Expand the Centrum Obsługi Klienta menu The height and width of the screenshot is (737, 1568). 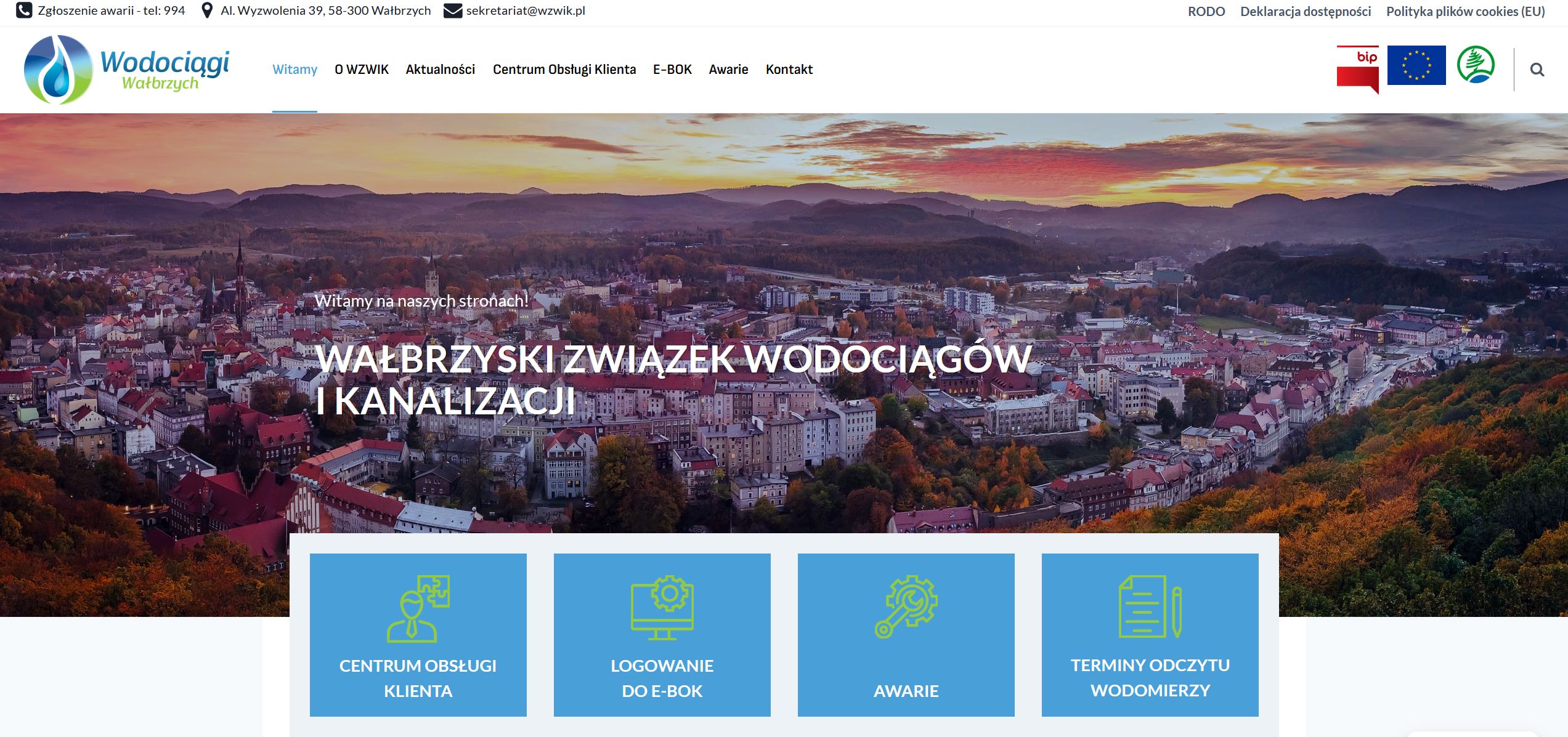tap(564, 70)
